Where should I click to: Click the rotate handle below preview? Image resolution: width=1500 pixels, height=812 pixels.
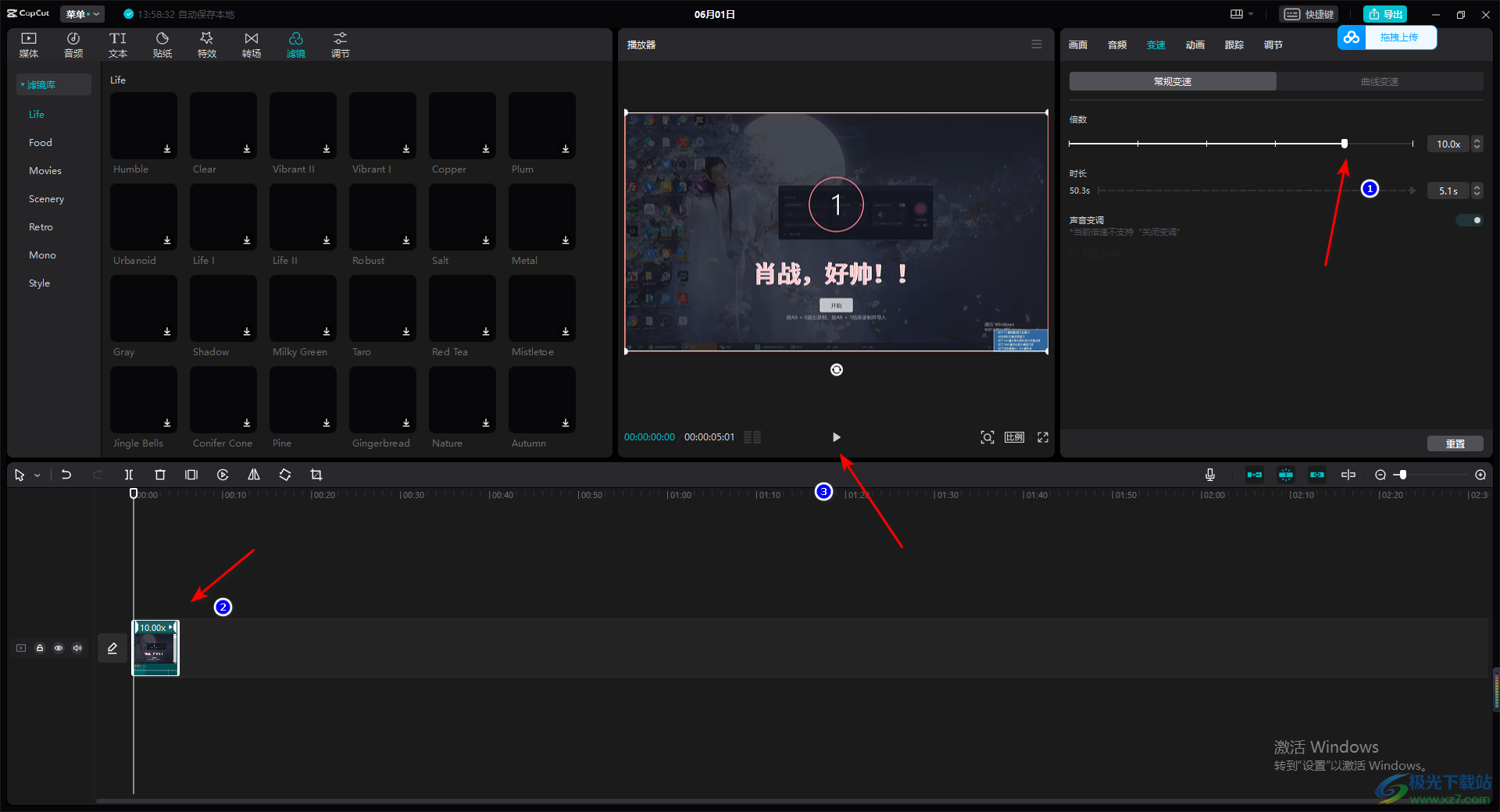click(837, 370)
